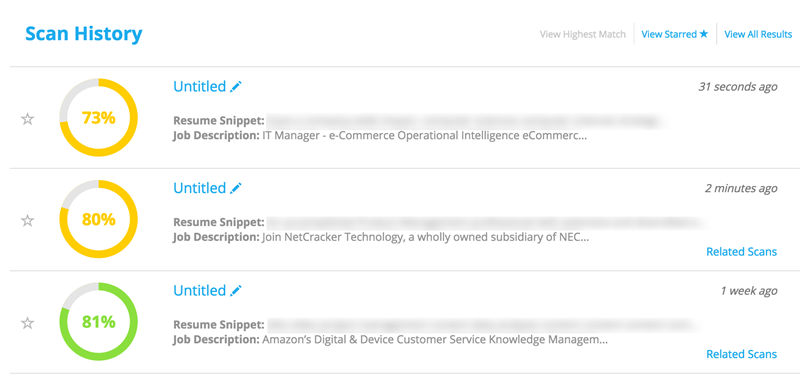The width and height of the screenshot is (810, 383).
Task: Click the IT Manager job description text
Action: [x=425, y=136]
